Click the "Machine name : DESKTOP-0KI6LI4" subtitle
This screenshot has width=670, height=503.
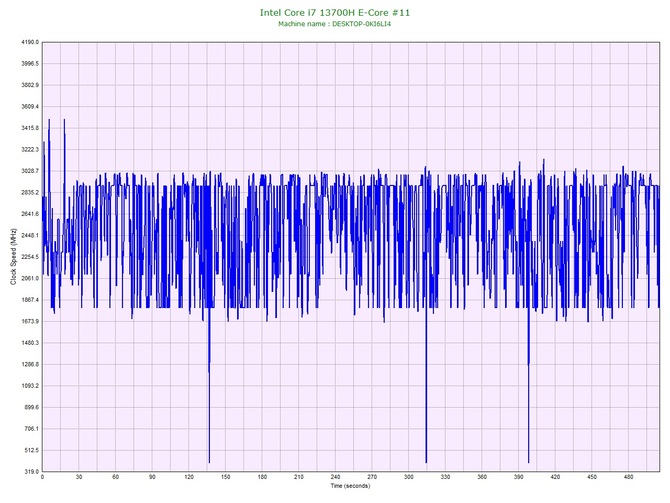coord(335,24)
